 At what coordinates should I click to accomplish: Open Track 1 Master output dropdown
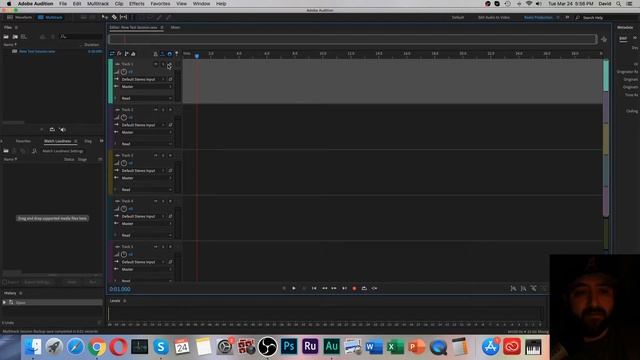point(146,87)
